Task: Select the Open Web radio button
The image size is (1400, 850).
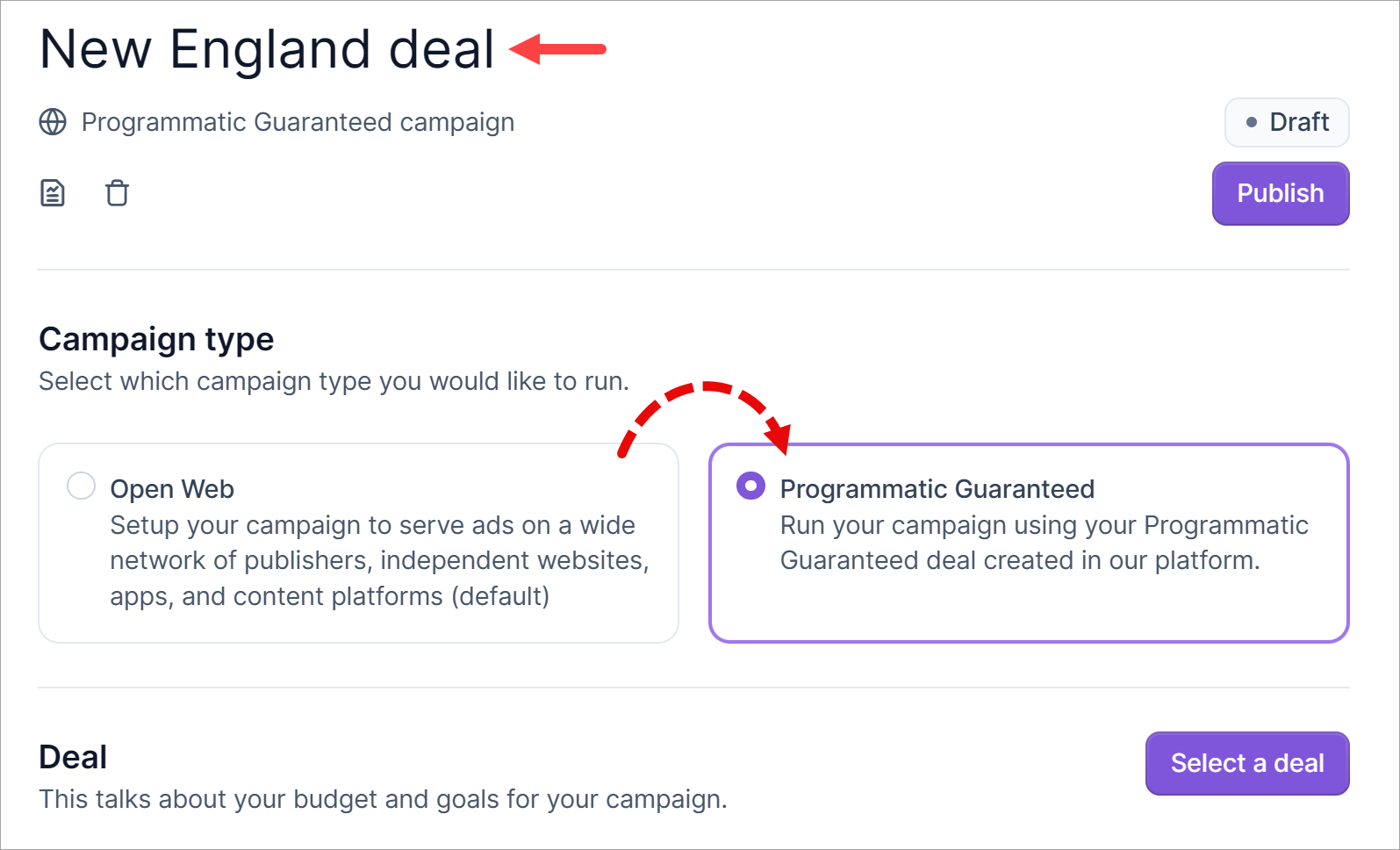Action: tap(82, 486)
